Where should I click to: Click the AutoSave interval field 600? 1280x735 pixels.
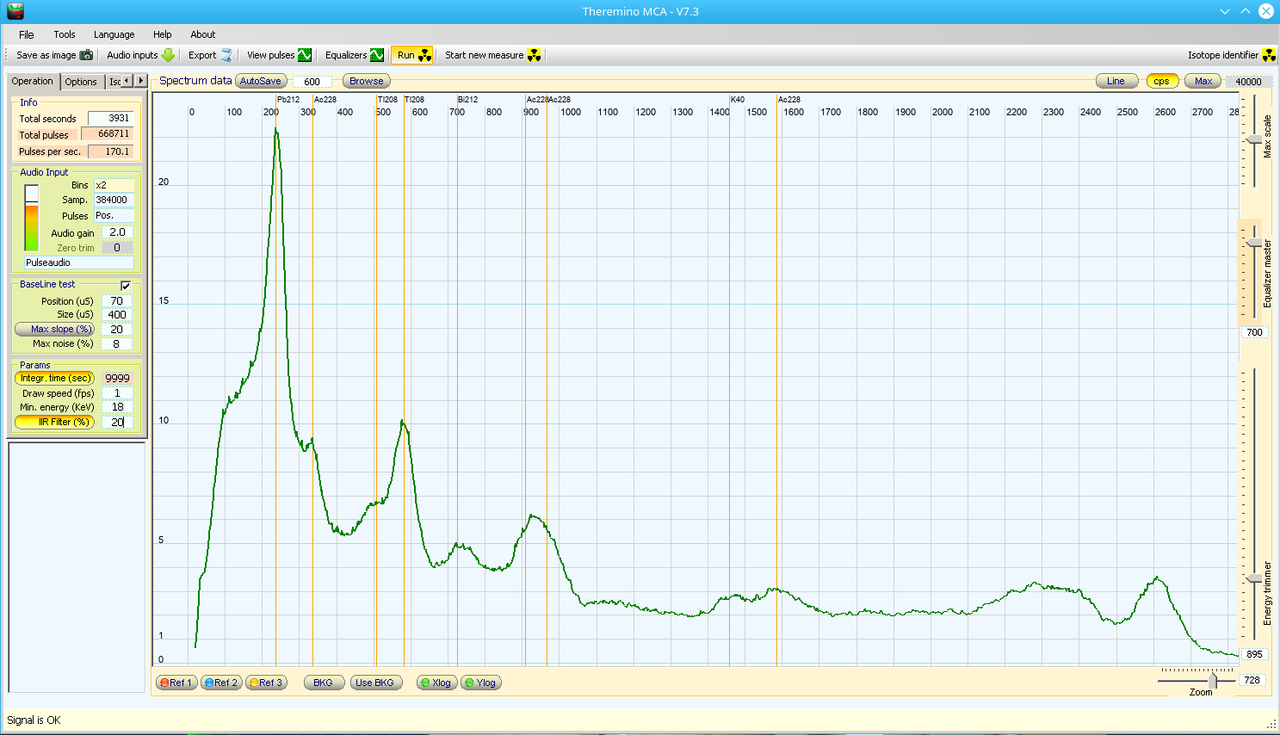point(312,82)
